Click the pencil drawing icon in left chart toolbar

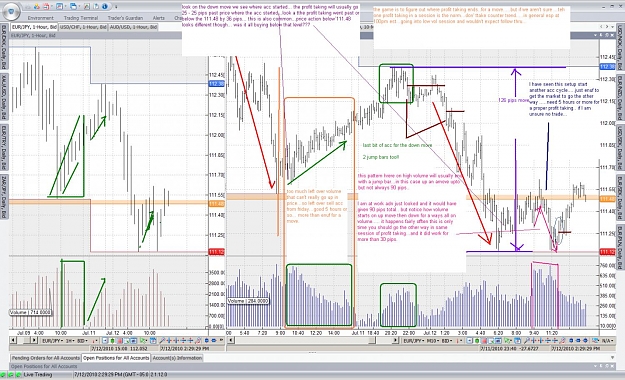(198, 341)
